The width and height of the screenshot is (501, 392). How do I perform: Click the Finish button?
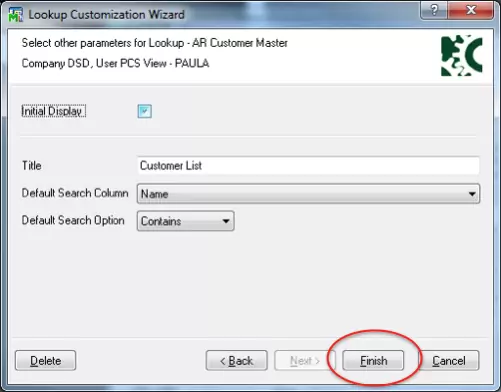click(373, 361)
